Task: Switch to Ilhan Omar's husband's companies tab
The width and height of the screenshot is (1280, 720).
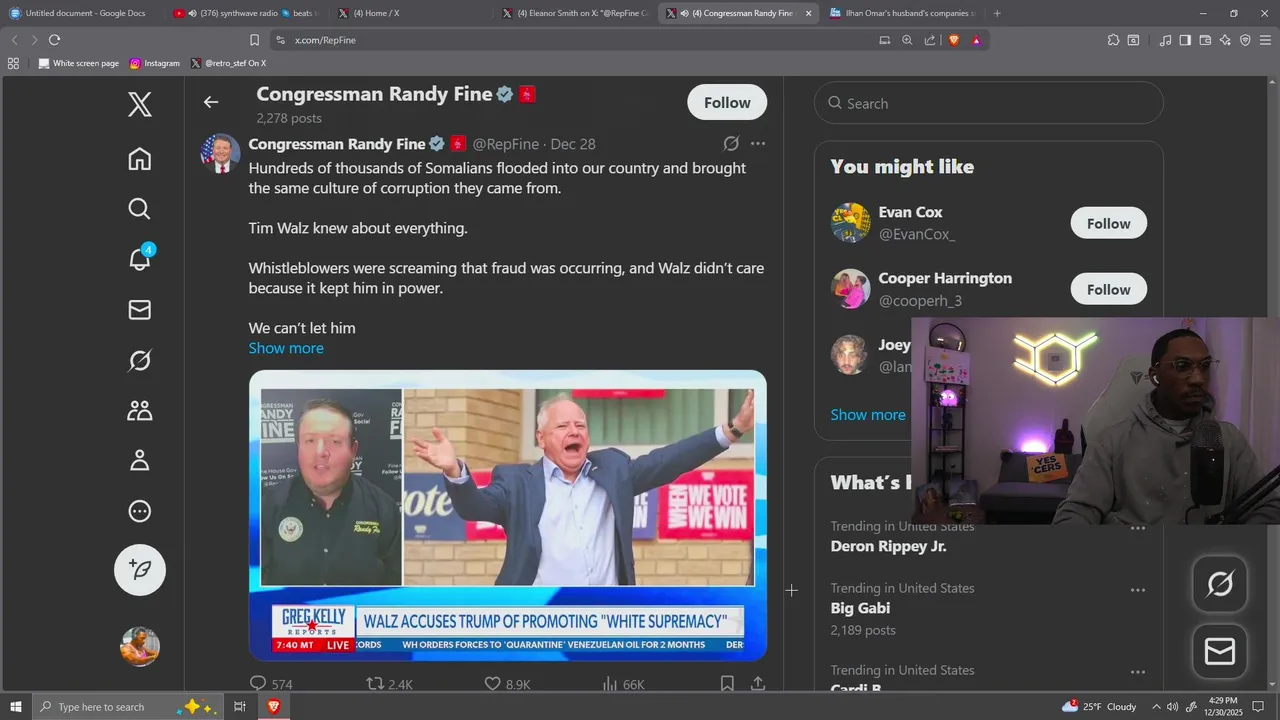Action: (903, 13)
